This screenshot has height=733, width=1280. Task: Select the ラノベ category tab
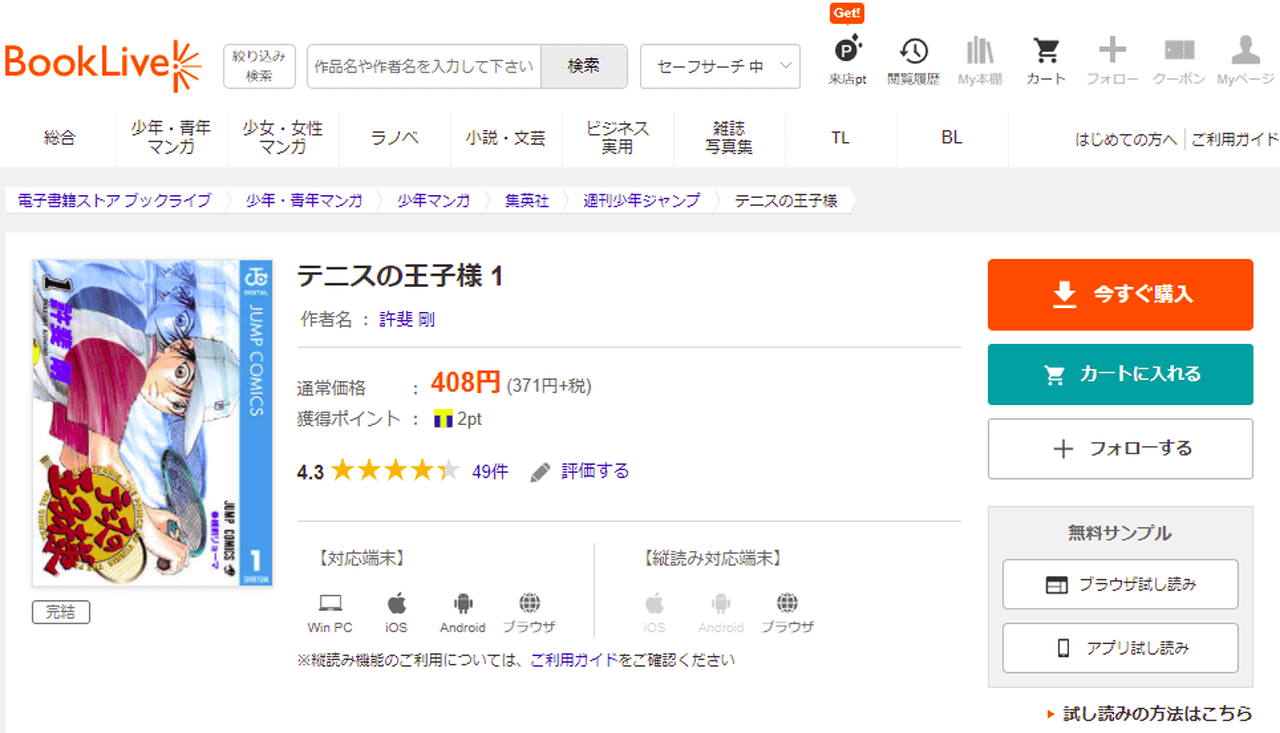pyautogui.click(x=395, y=138)
